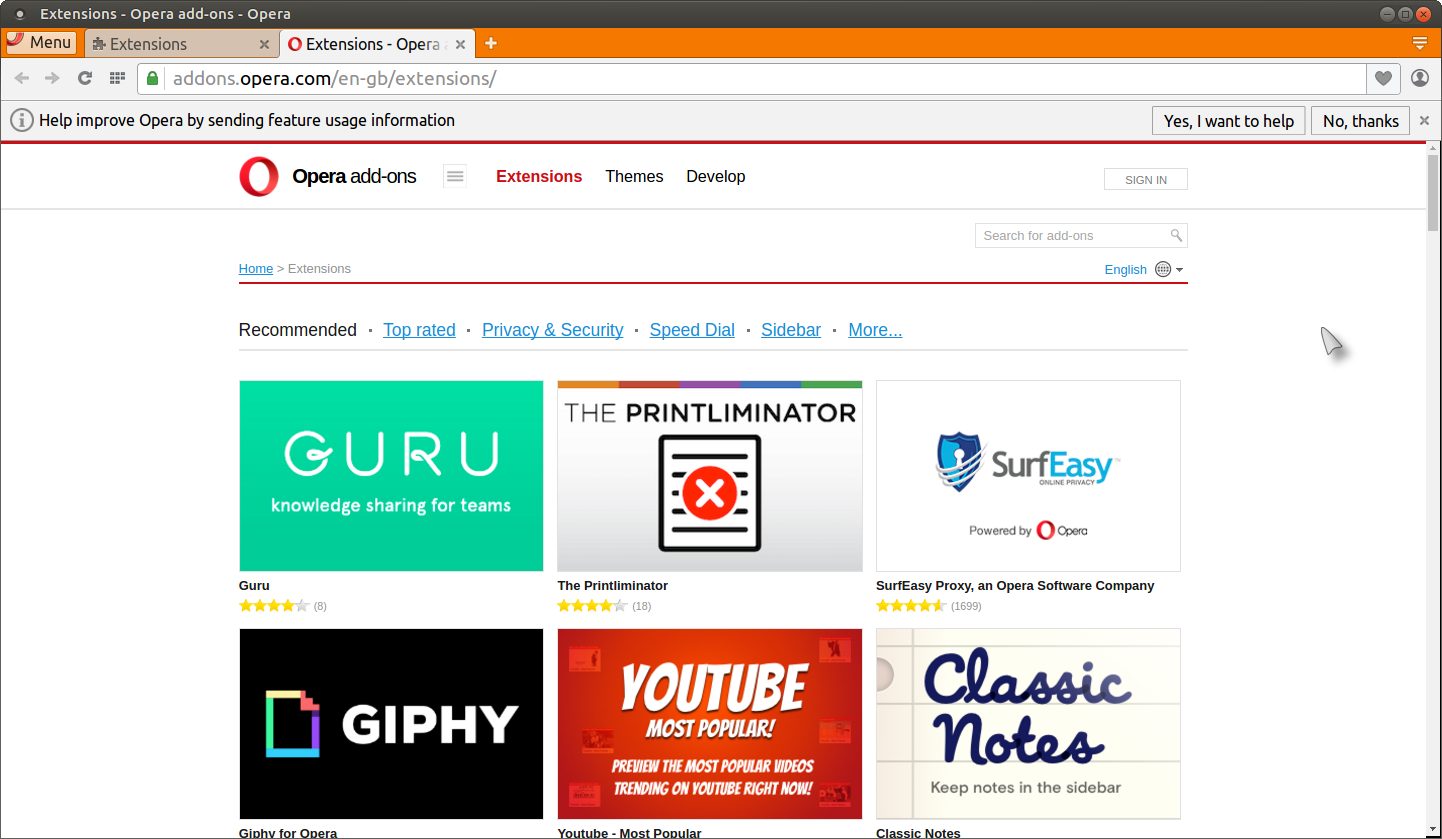Open Speed Dial grid icon

tap(117, 78)
